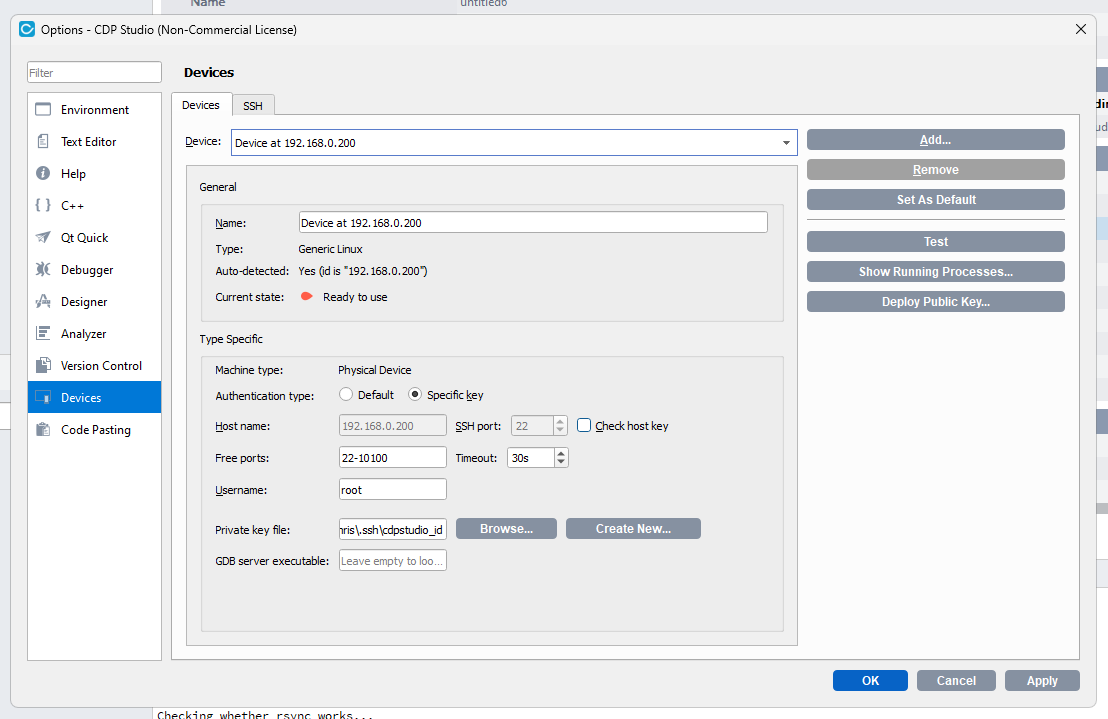The width and height of the screenshot is (1108, 719).
Task: Decrease the SSH port number
Action: (x=560, y=431)
